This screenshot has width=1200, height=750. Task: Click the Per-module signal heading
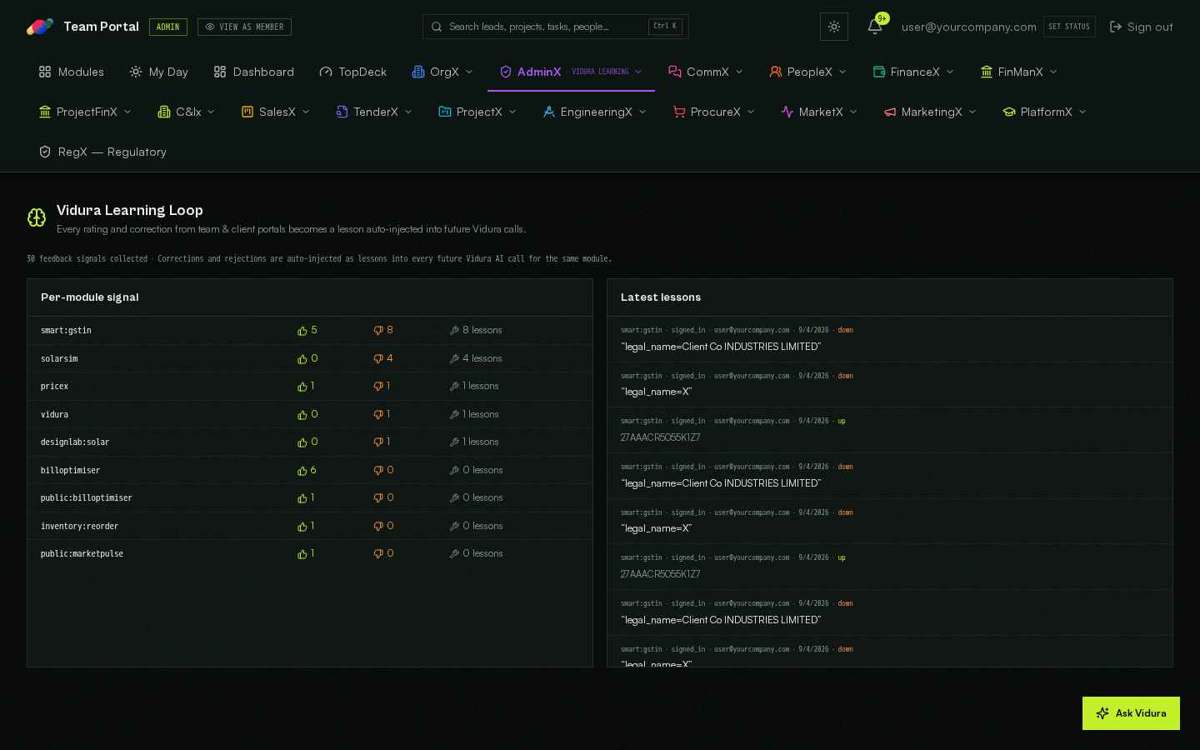(x=90, y=297)
